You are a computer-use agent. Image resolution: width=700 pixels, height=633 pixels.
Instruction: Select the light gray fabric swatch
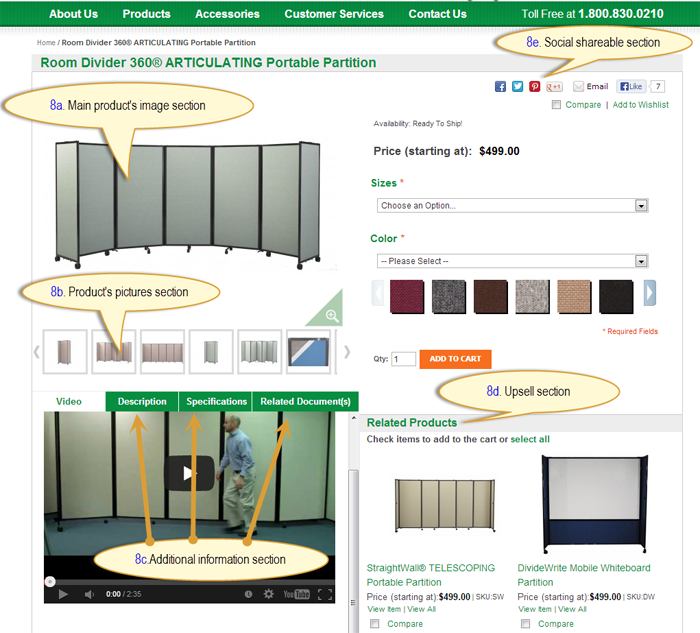click(532, 296)
